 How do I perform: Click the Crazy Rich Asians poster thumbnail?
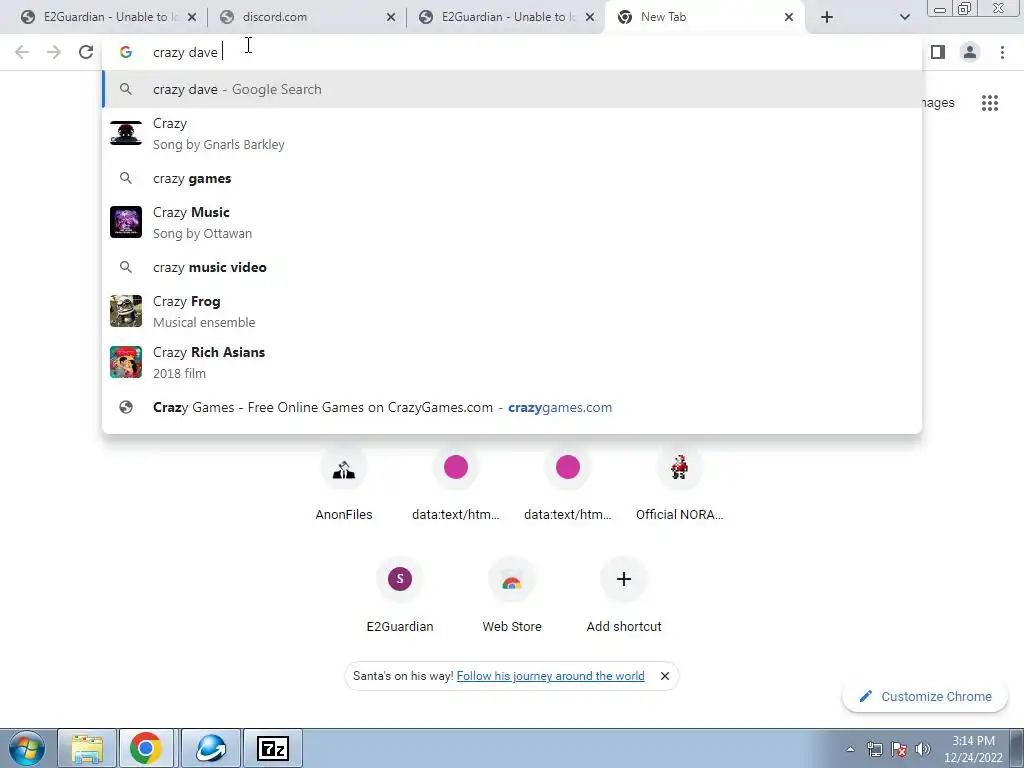pos(125,362)
